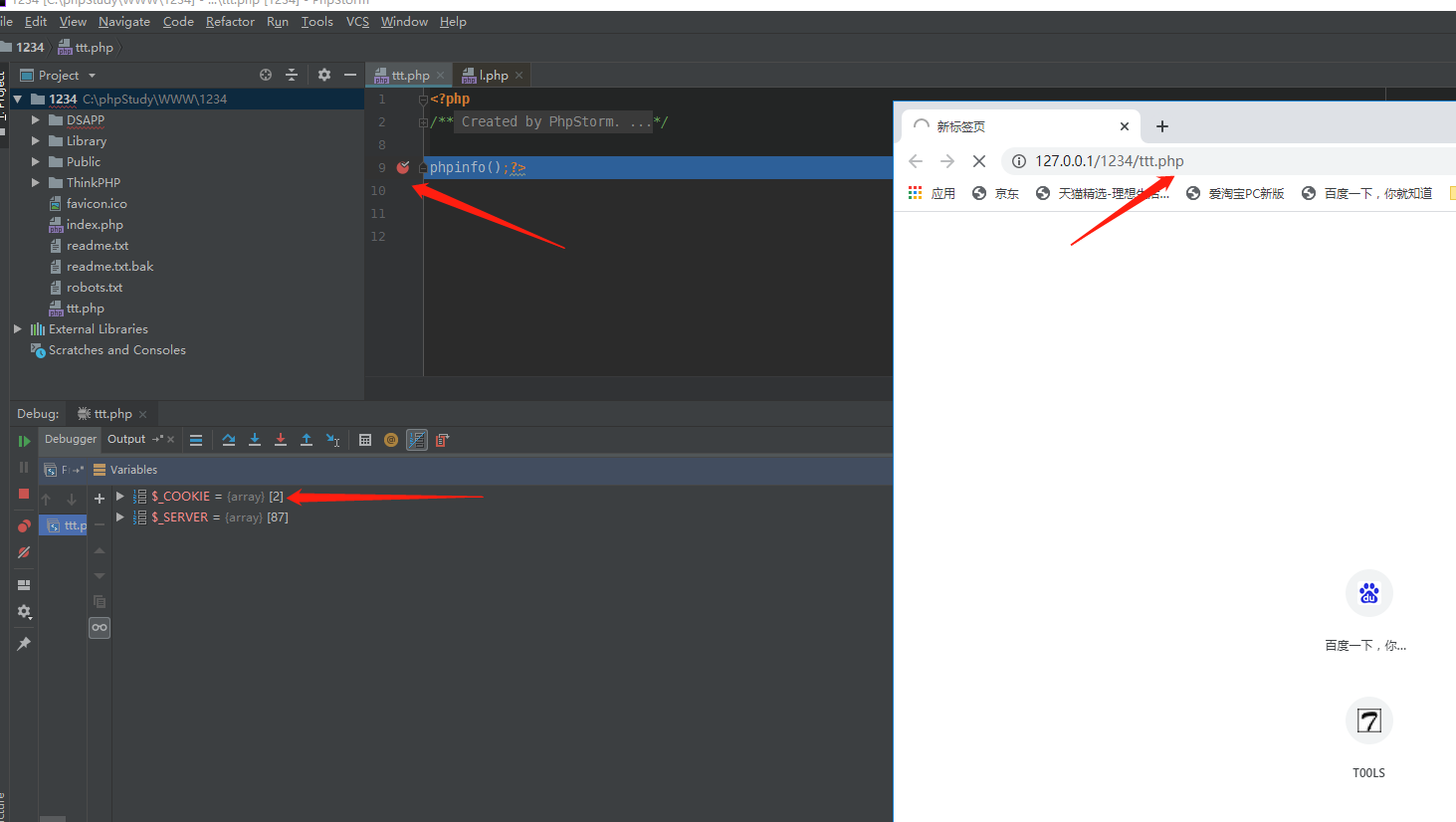Select favicon.ico in the project tree
This screenshot has height=822, width=1456.
[x=97, y=203]
